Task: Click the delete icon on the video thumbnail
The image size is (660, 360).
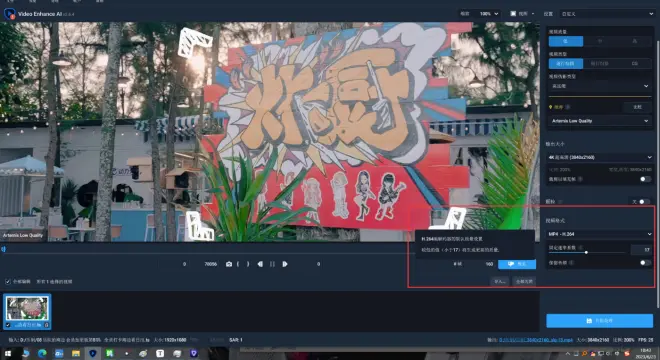Action: click(46, 325)
